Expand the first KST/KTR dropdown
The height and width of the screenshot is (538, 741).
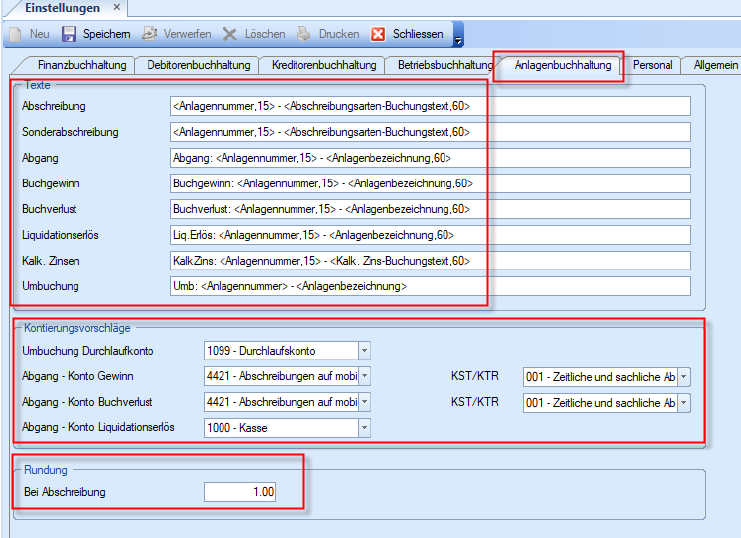(684, 377)
